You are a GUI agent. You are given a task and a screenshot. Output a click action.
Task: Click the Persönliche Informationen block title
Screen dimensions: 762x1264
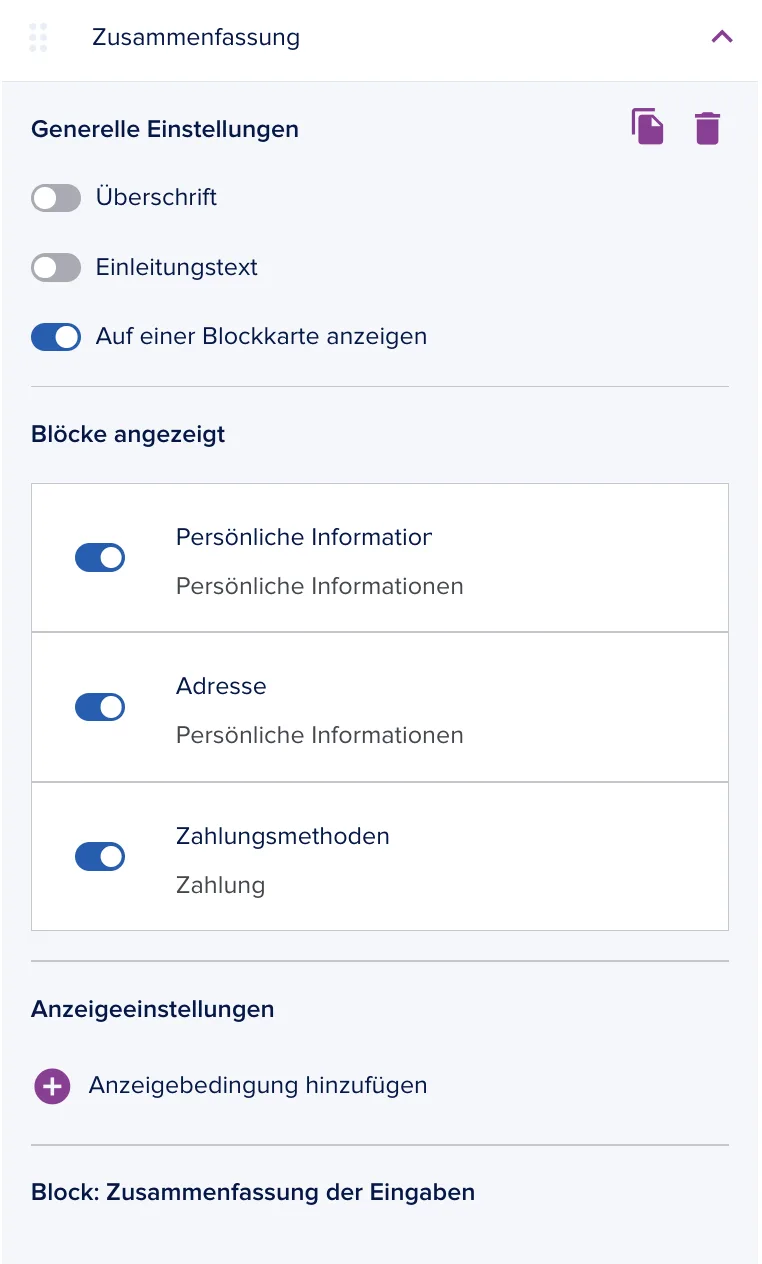pos(304,537)
